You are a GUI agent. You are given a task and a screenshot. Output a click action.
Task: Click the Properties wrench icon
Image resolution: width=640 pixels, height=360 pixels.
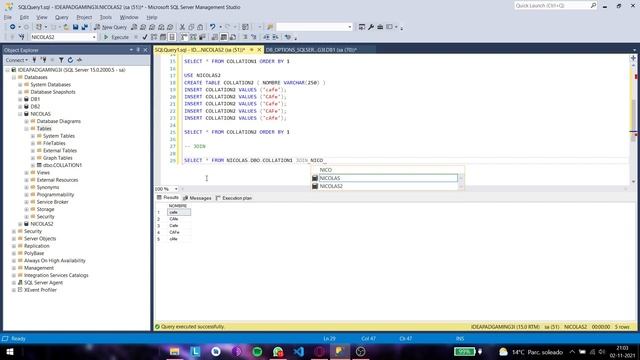(371, 27)
